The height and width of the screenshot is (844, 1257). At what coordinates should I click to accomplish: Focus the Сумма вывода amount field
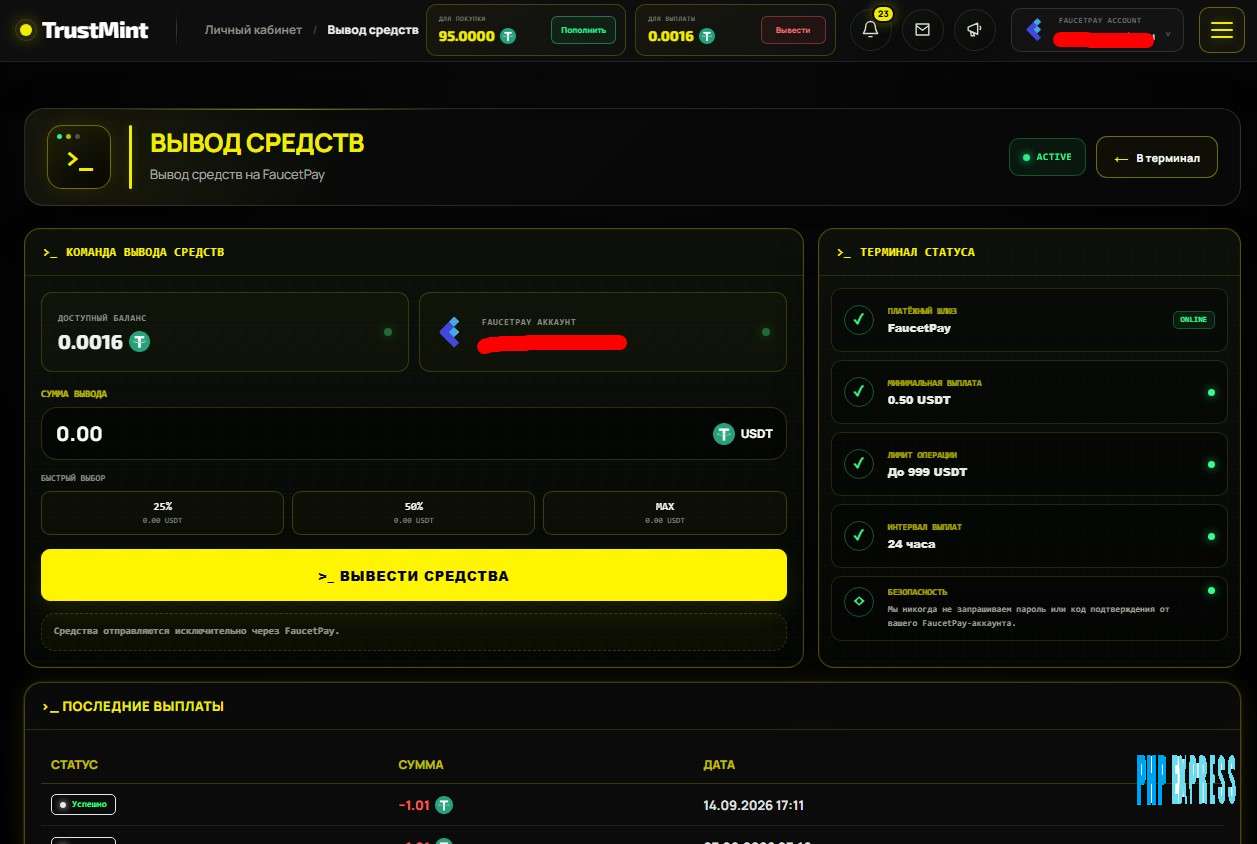pos(414,434)
